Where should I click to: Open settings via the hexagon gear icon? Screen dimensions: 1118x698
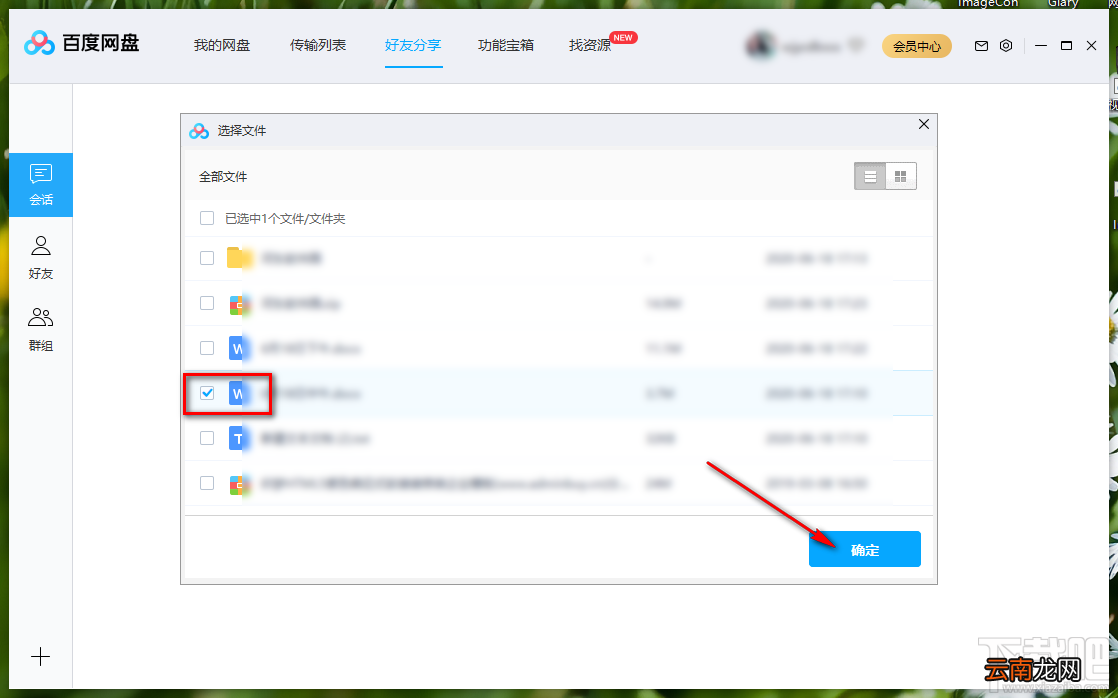(1006, 46)
